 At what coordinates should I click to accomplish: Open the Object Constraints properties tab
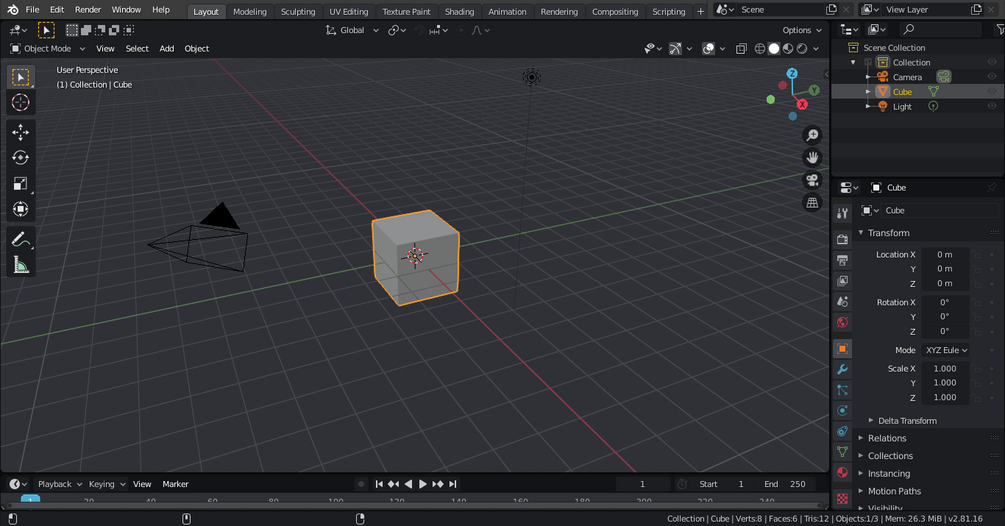pos(842,431)
